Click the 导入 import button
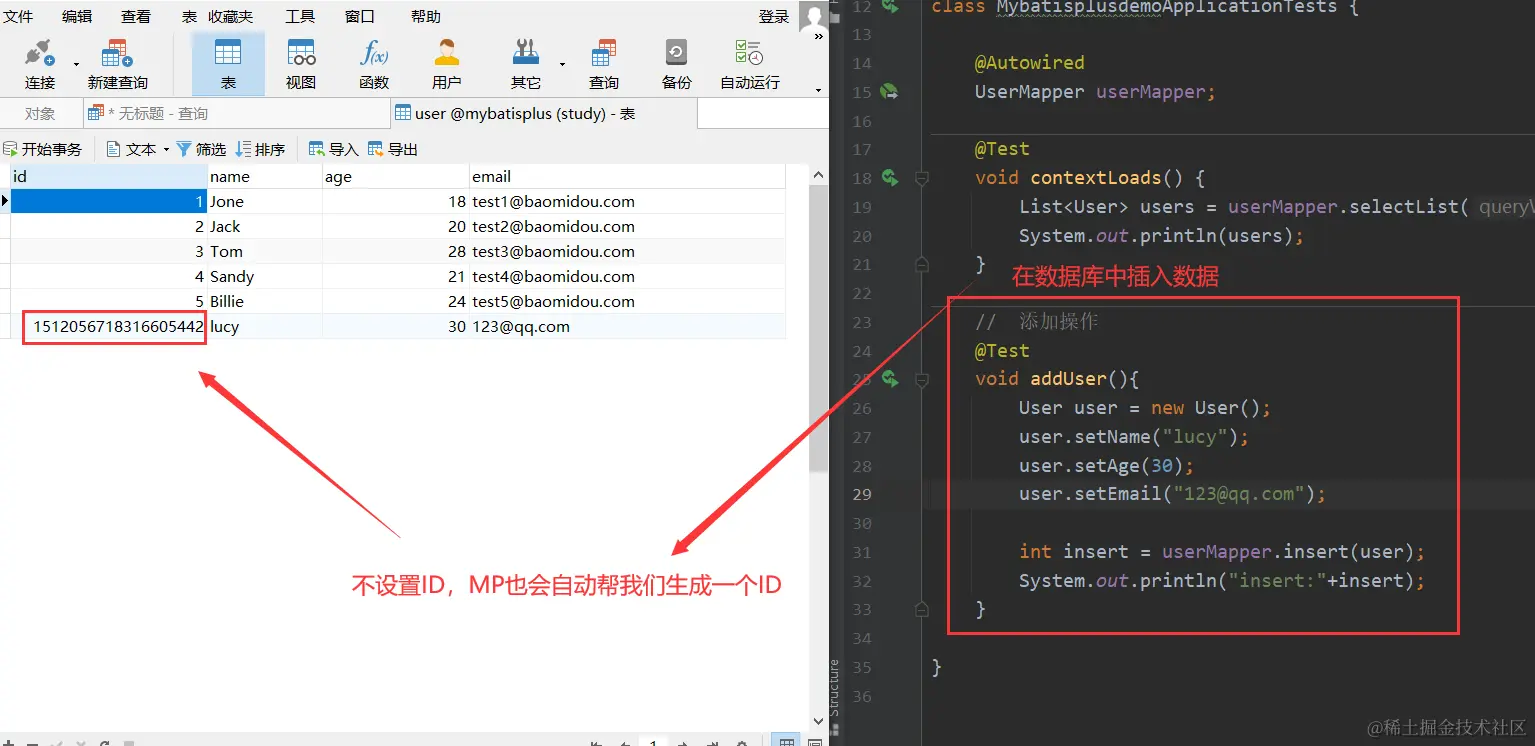The width and height of the screenshot is (1535, 746). [333, 149]
